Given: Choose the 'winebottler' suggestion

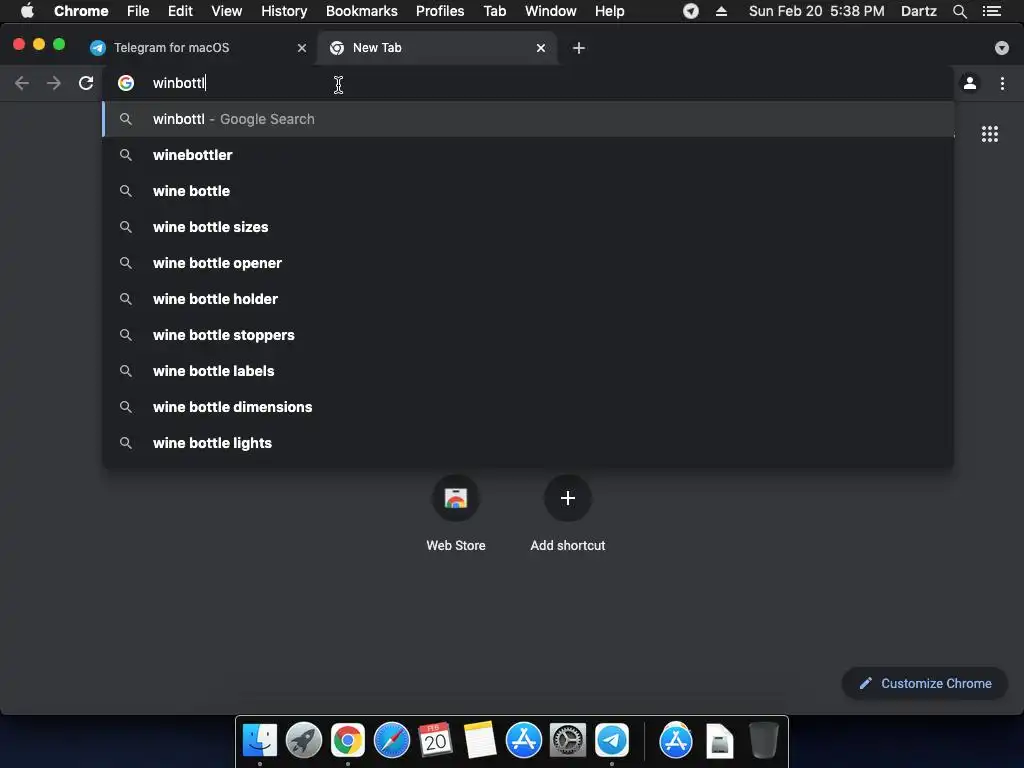Looking at the screenshot, I should pyautogui.click(x=528, y=155).
